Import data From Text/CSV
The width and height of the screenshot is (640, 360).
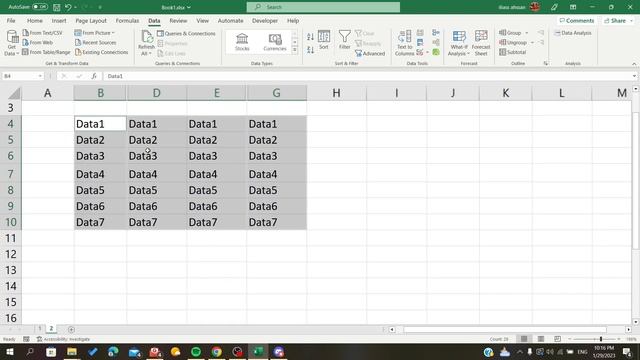tap(42, 33)
